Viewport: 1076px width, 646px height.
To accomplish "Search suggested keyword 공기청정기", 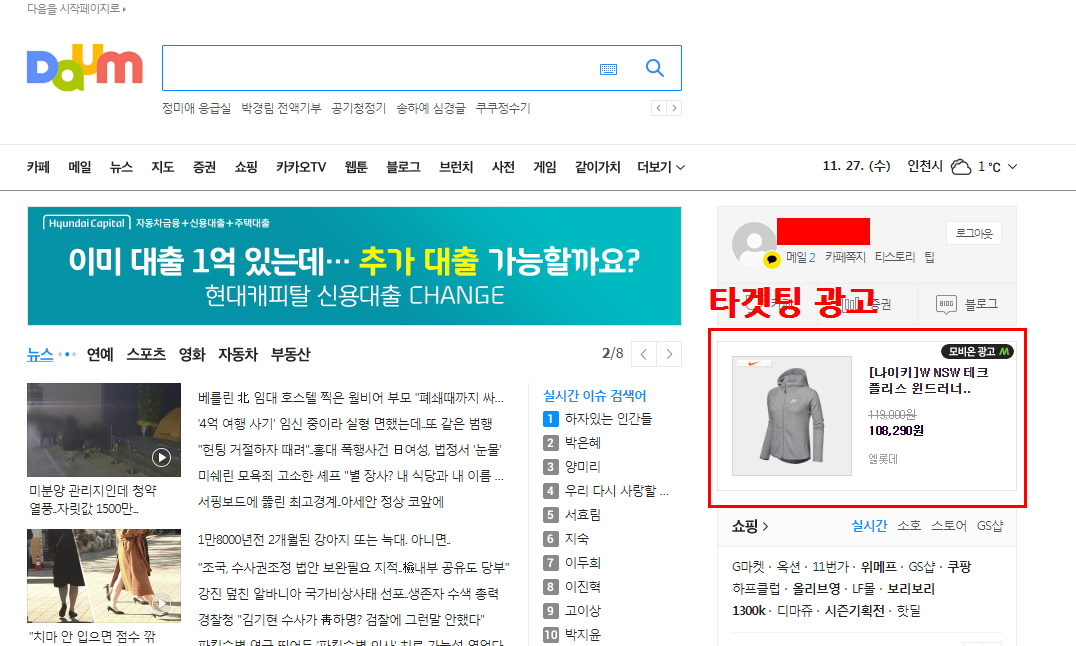I will tap(359, 108).
